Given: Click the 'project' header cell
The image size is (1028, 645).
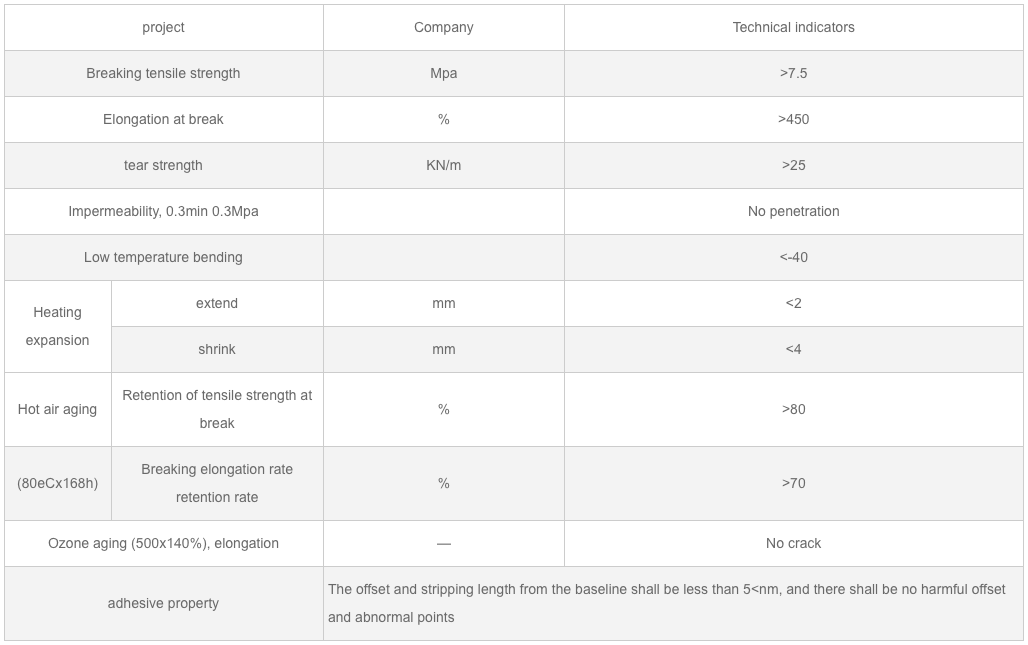Looking at the screenshot, I should (x=163, y=27).
